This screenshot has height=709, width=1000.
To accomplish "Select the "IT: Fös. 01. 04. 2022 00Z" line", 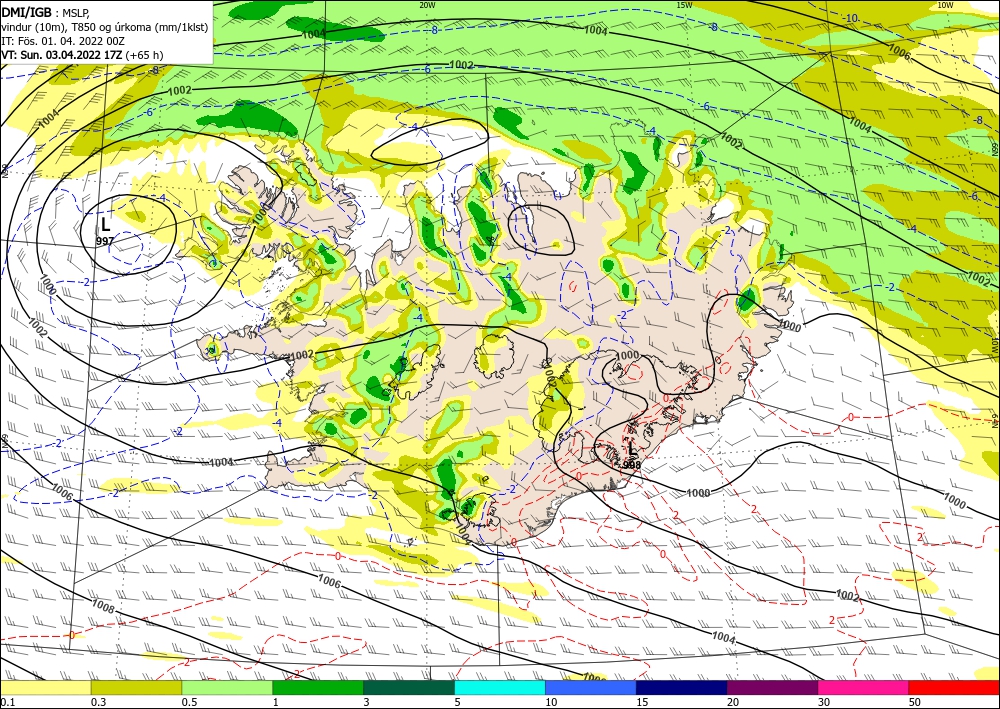I will pyautogui.click(x=63, y=41).
